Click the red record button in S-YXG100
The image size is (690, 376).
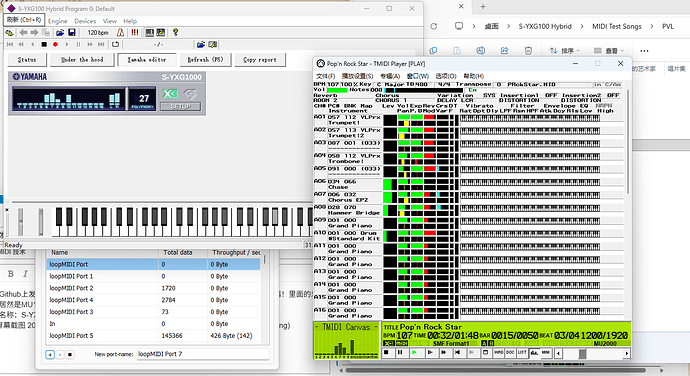coord(55,44)
